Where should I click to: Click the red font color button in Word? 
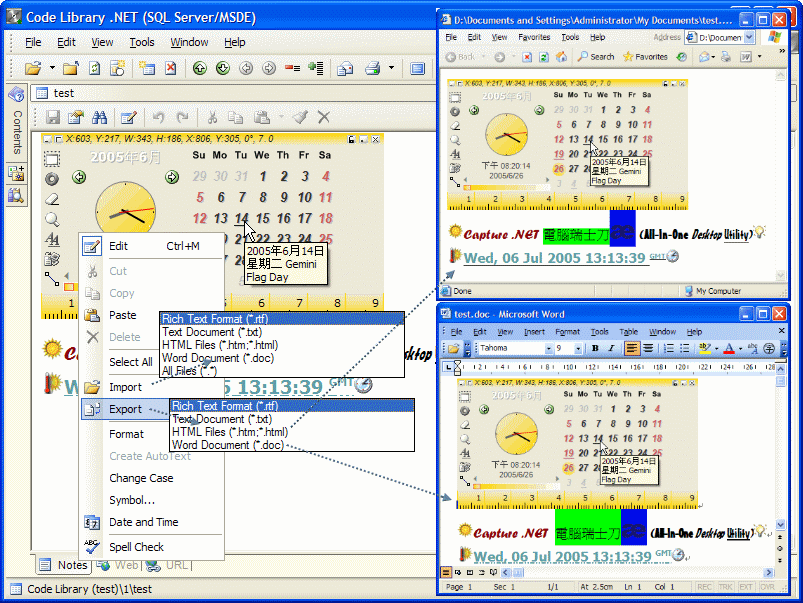[730, 348]
